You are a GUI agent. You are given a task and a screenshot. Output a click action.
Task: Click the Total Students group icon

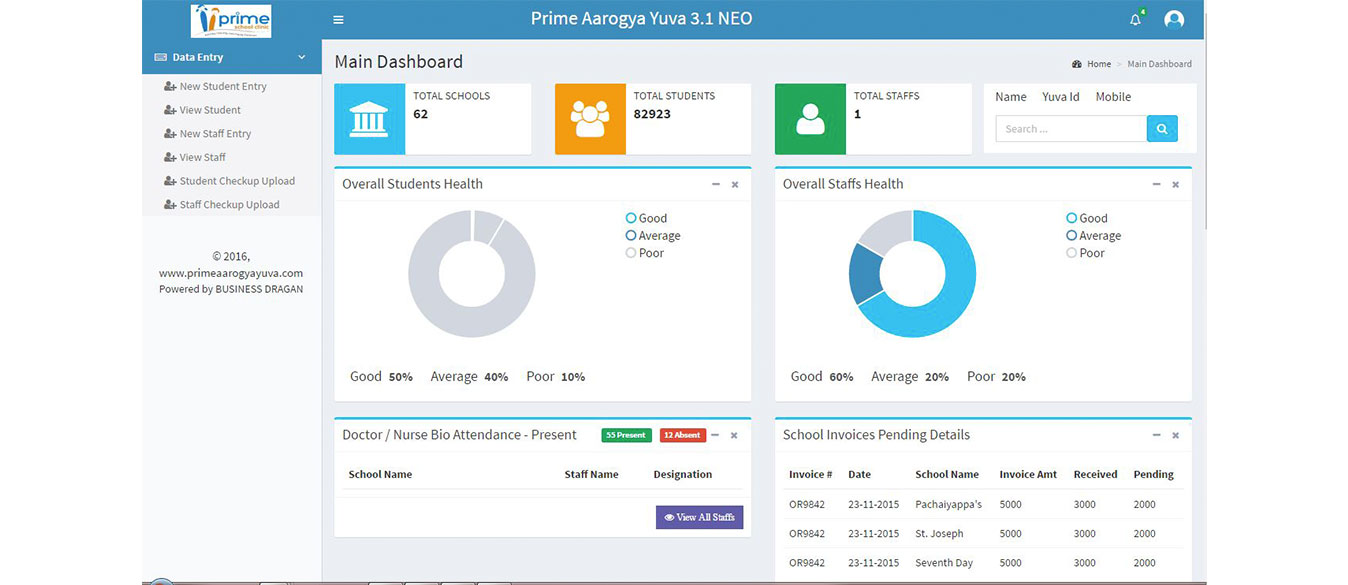coord(590,119)
